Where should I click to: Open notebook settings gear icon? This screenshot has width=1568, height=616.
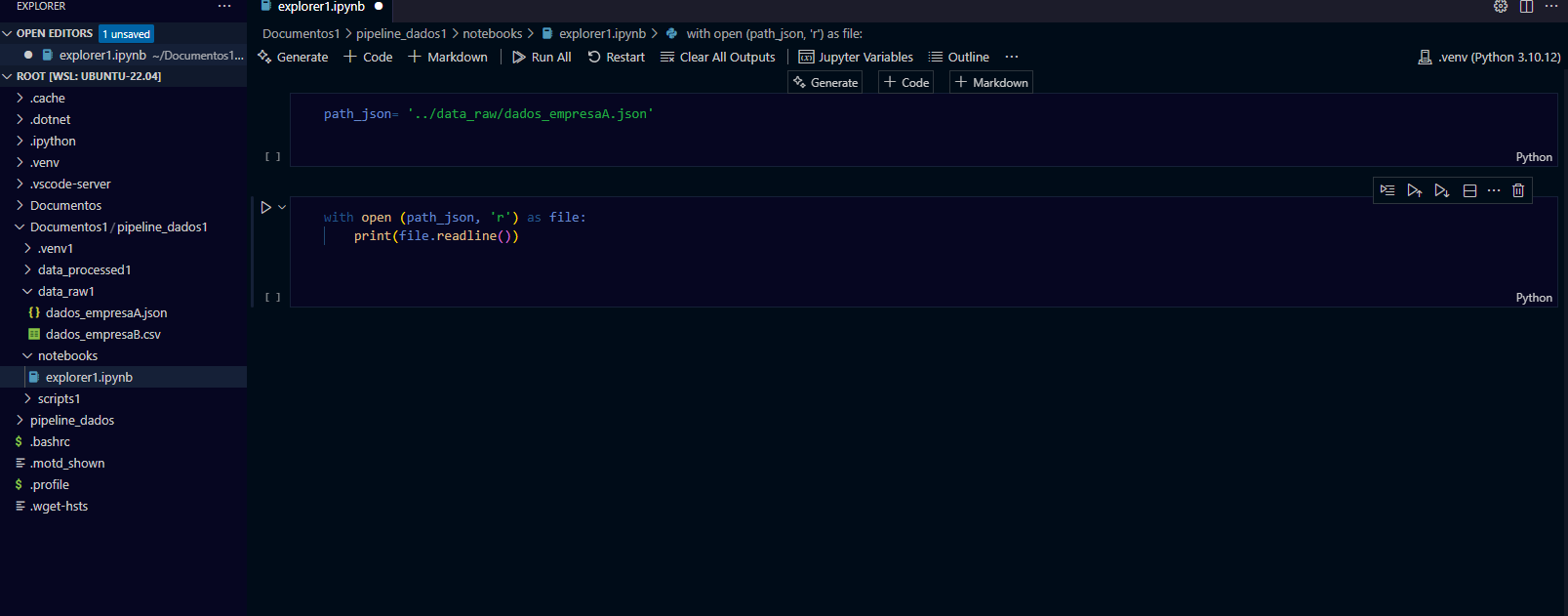[x=1501, y=7]
